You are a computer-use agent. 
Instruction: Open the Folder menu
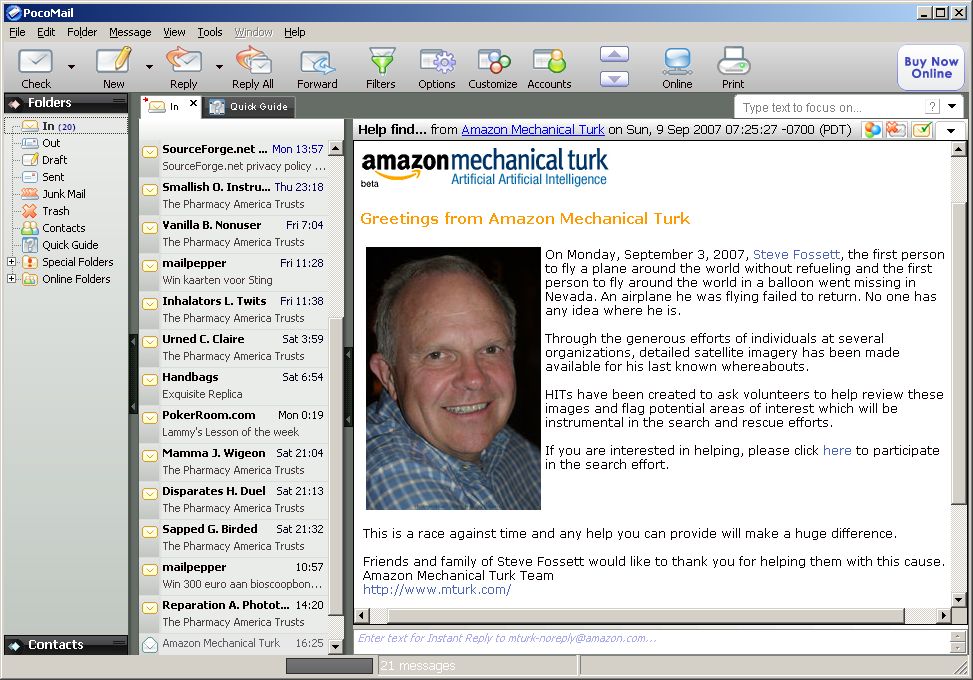tap(82, 32)
